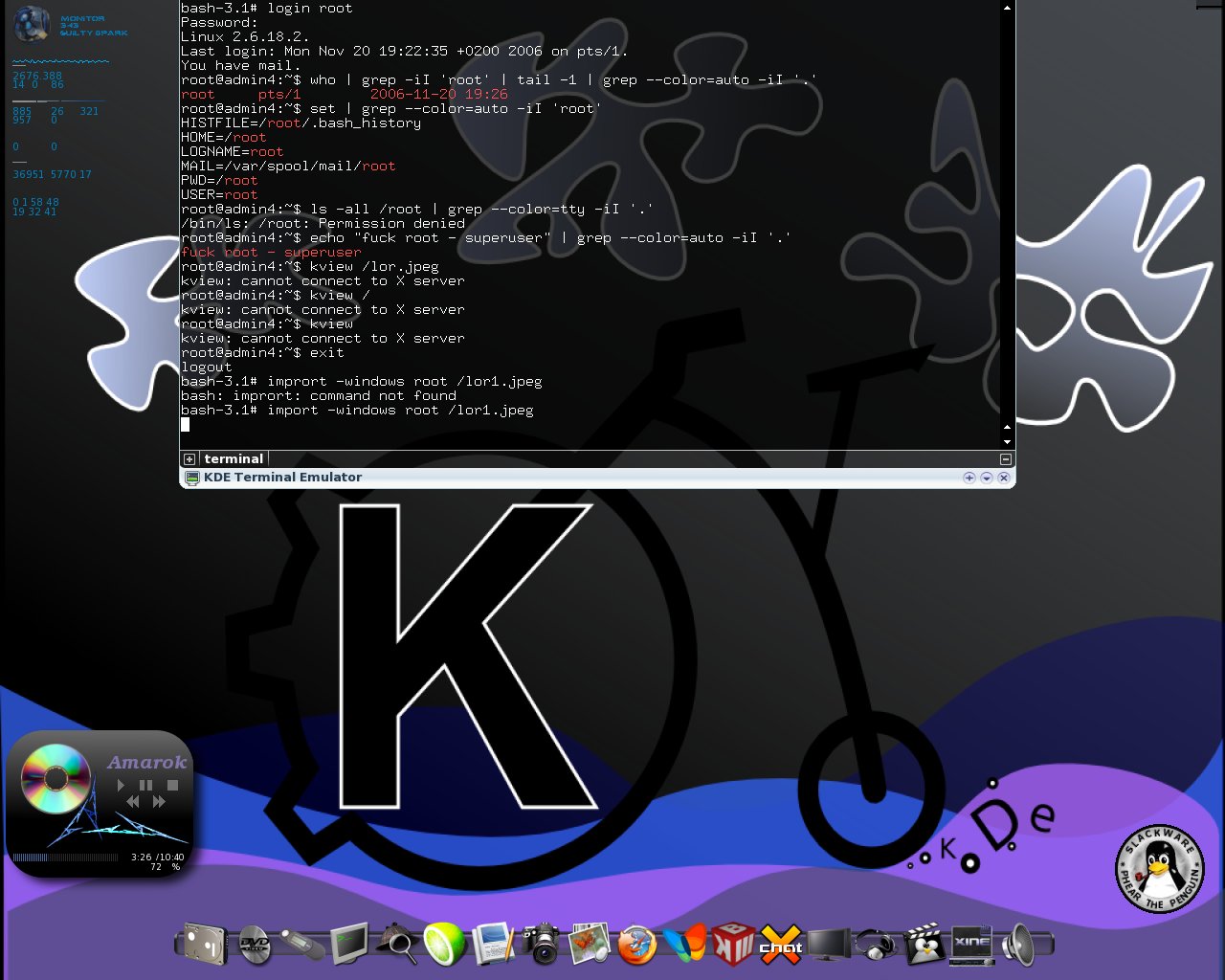Close the current terminal tab with minus button

[x=1006, y=459]
